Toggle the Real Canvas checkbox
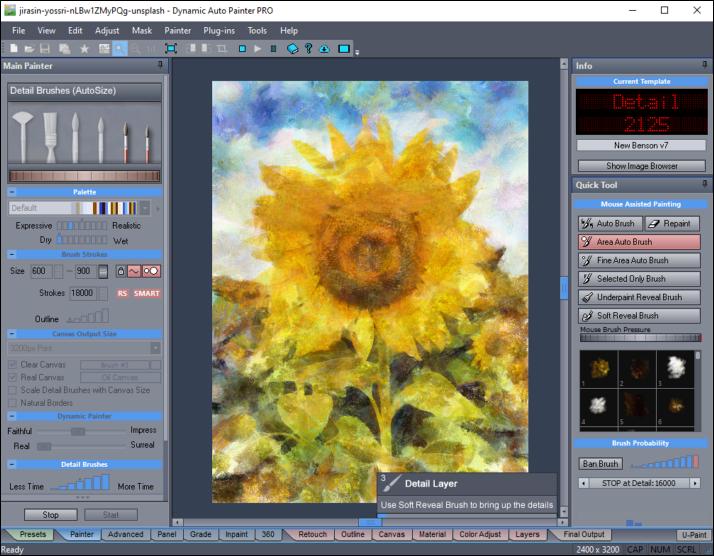The height and width of the screenshot is (556, 714). pyautogui.click(x=13, y=377)
